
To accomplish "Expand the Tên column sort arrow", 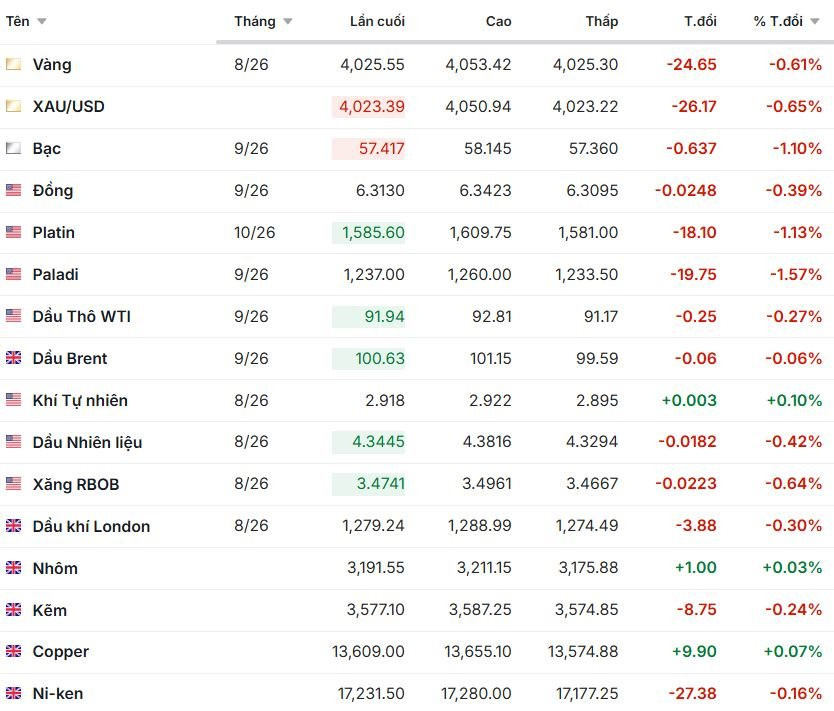I will point(41,21).
